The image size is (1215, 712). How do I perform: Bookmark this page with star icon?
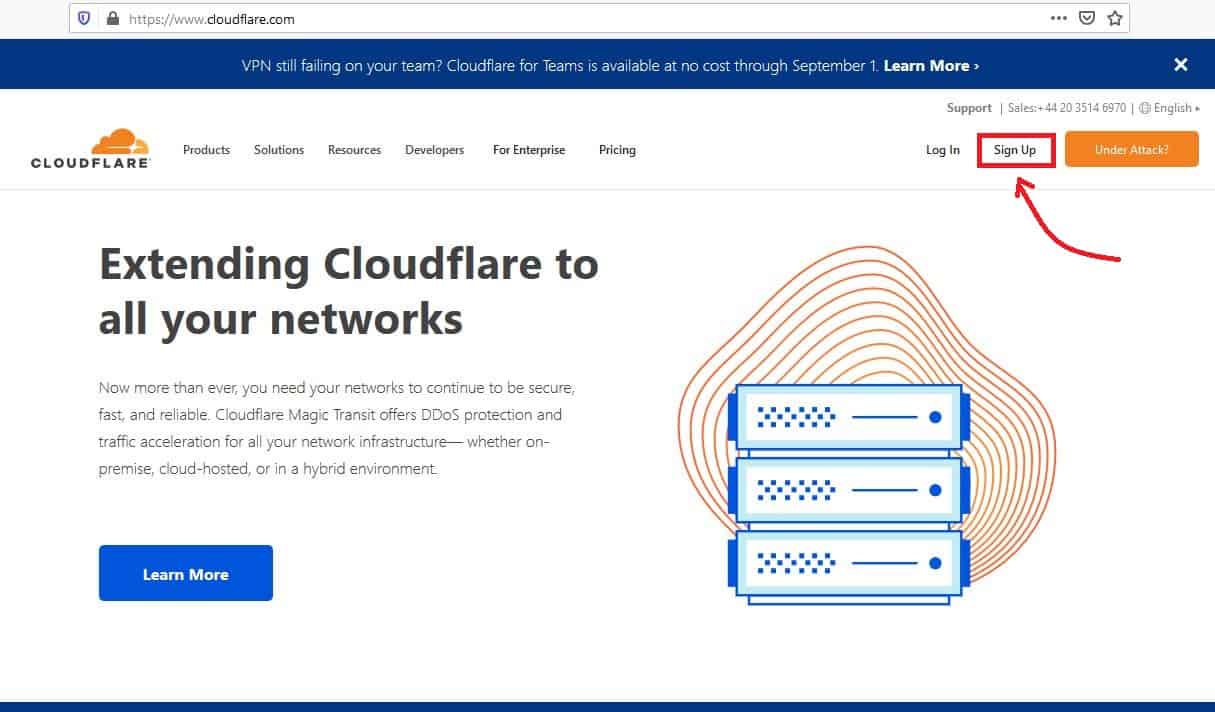(1115, 18)
